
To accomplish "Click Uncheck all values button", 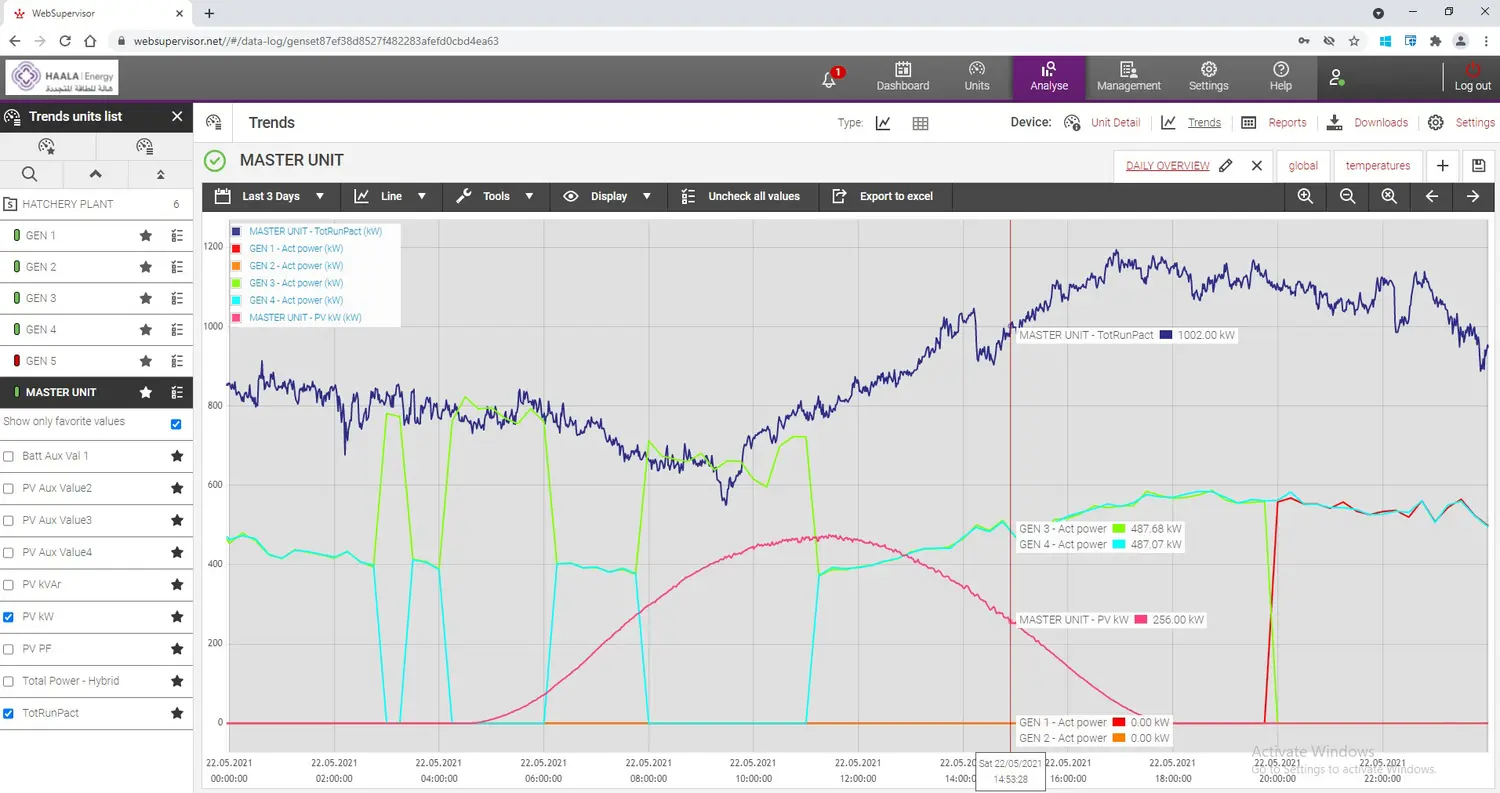I will click(741, 196).
